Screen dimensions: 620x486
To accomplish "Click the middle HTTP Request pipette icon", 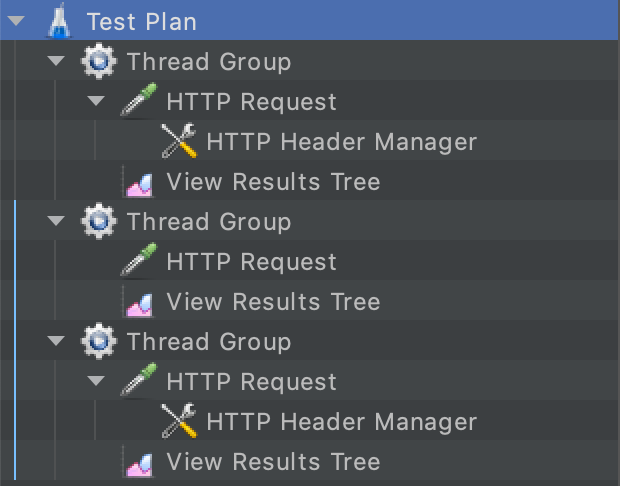I will click(140, 262).
